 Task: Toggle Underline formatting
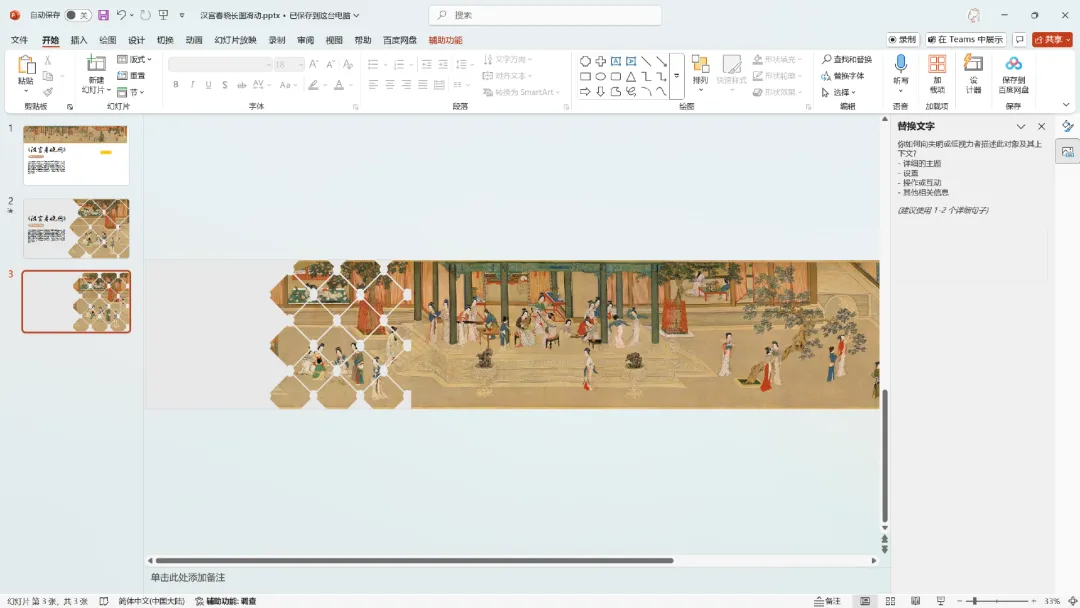209,85
